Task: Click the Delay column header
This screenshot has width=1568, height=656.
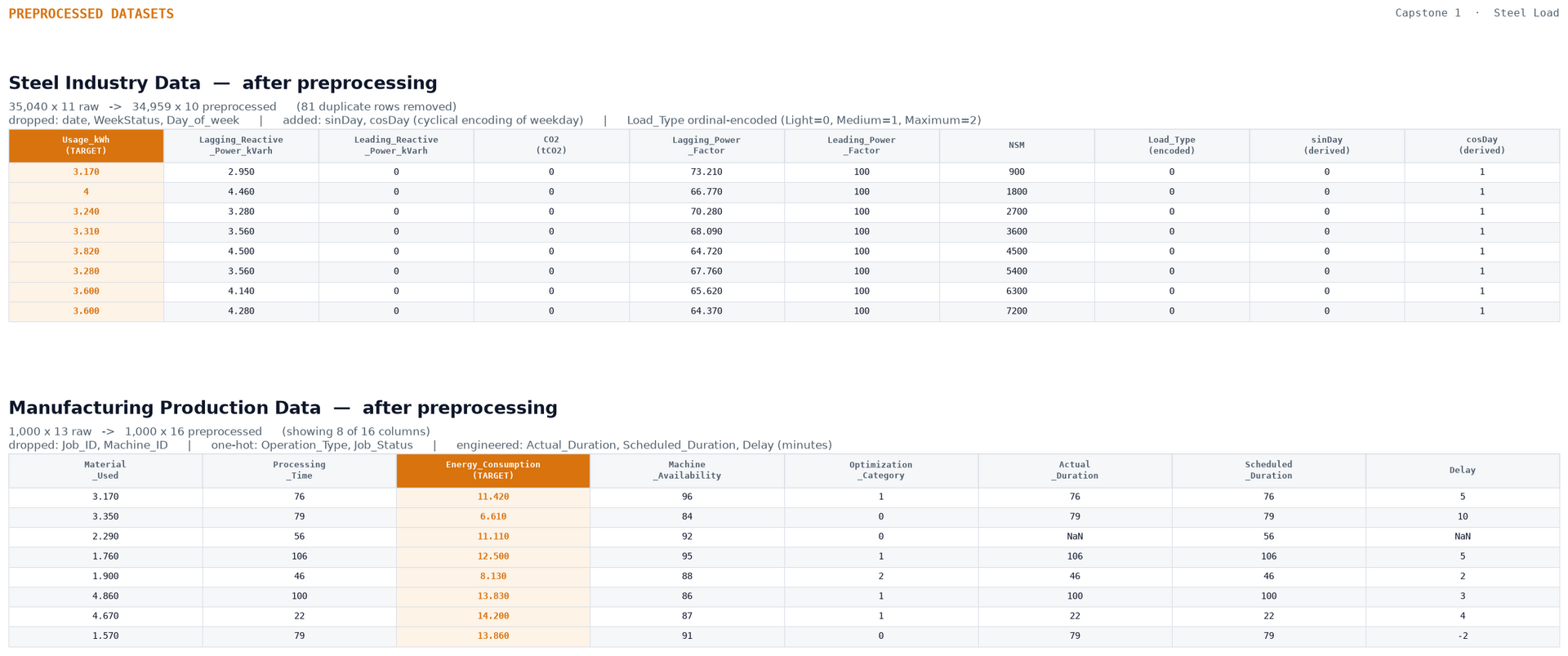Action: (x=1463, y=471)
